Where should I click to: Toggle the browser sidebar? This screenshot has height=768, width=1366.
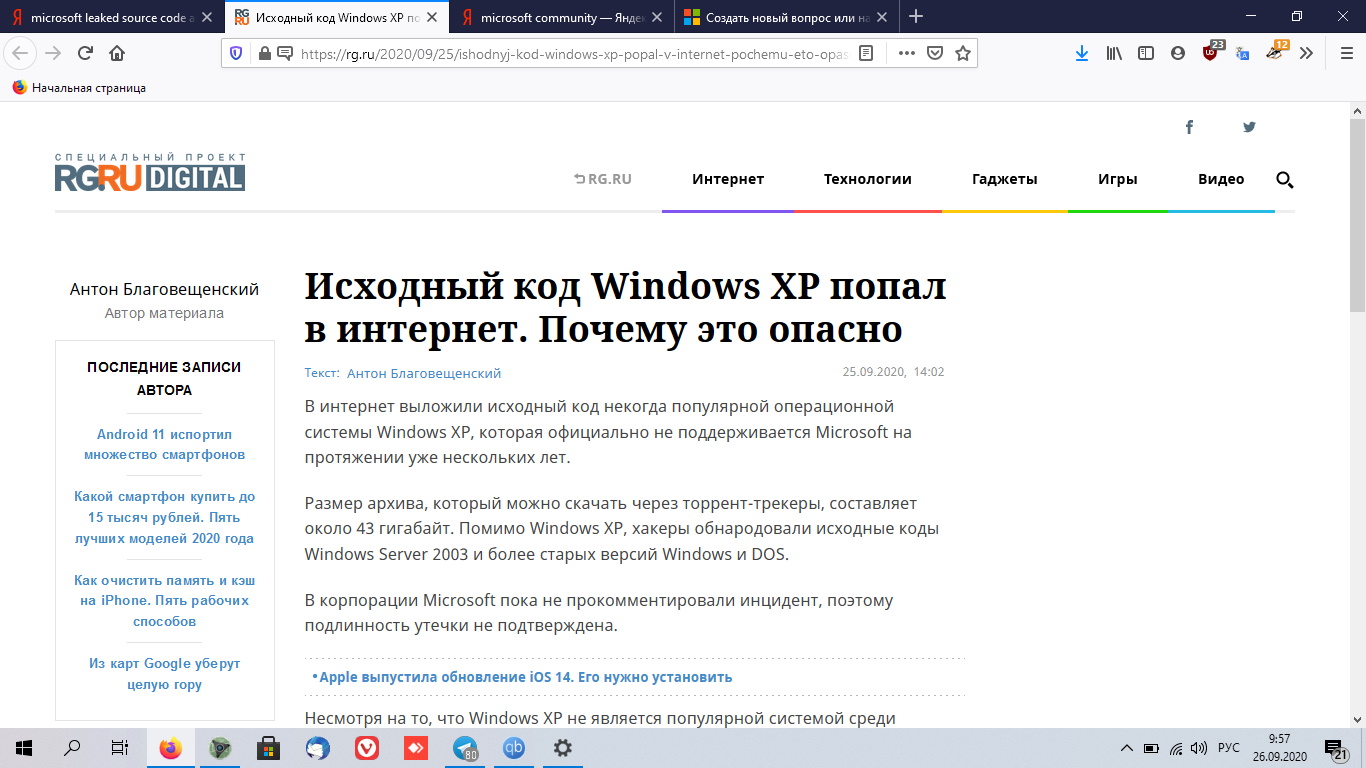[x=1146, y=54]
